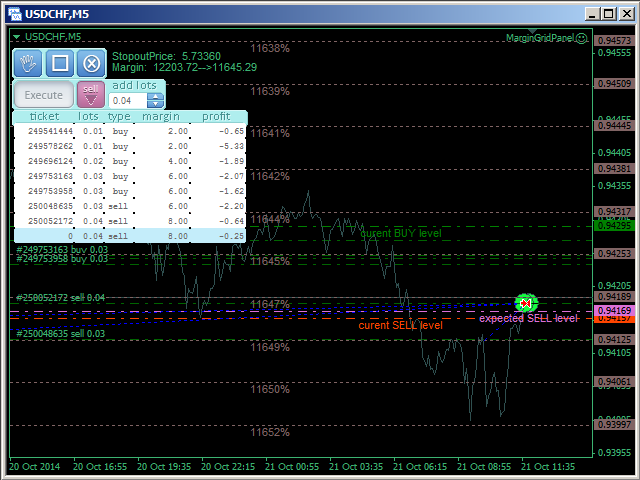Viewport: 640px width, 480px height.
Task: Select ticket 249753163 row in table
Action: (x=130, y=176)
